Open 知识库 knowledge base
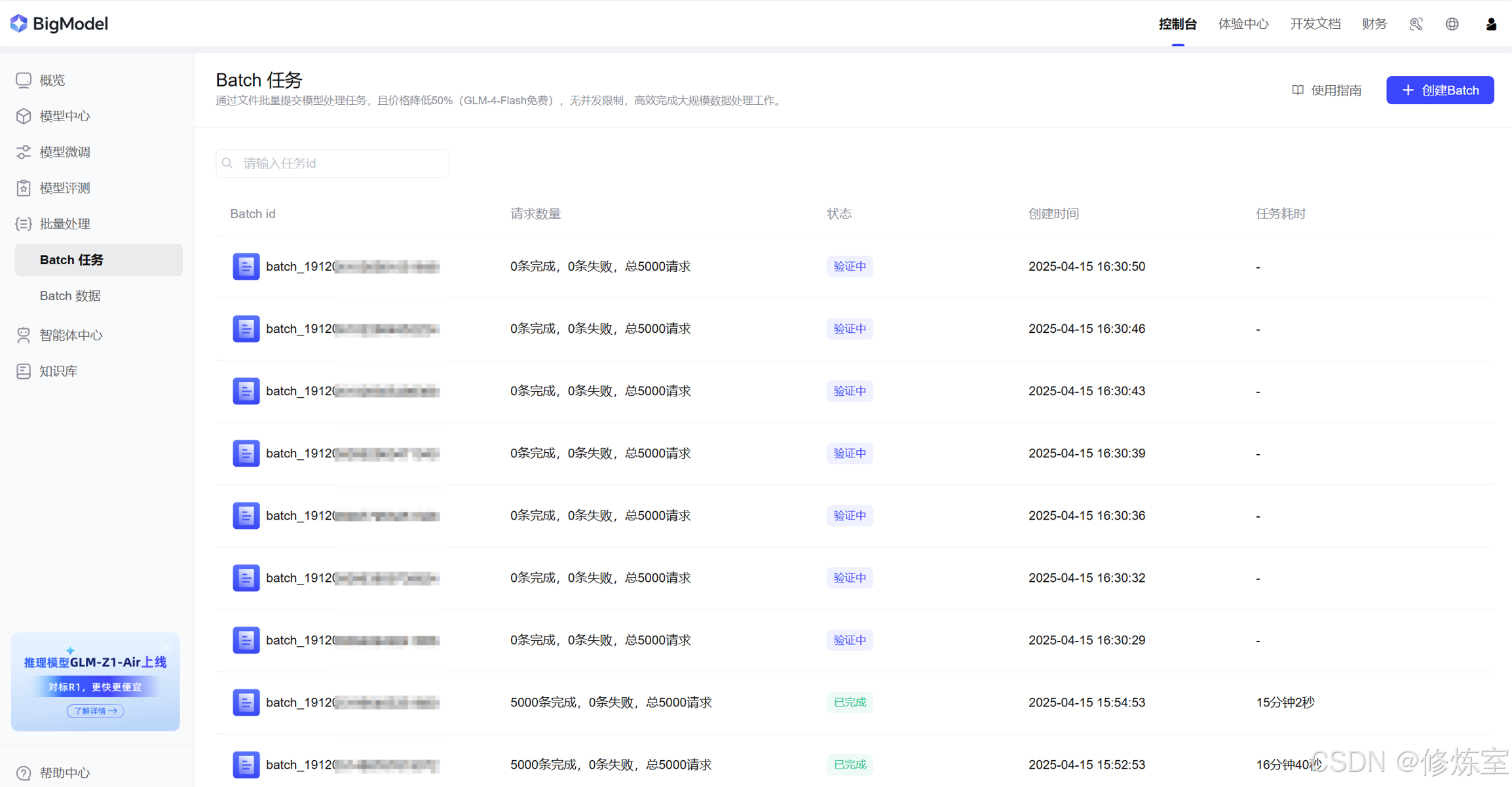The height and width of the screenshot is (787, 1512). (x=58, y=371)
